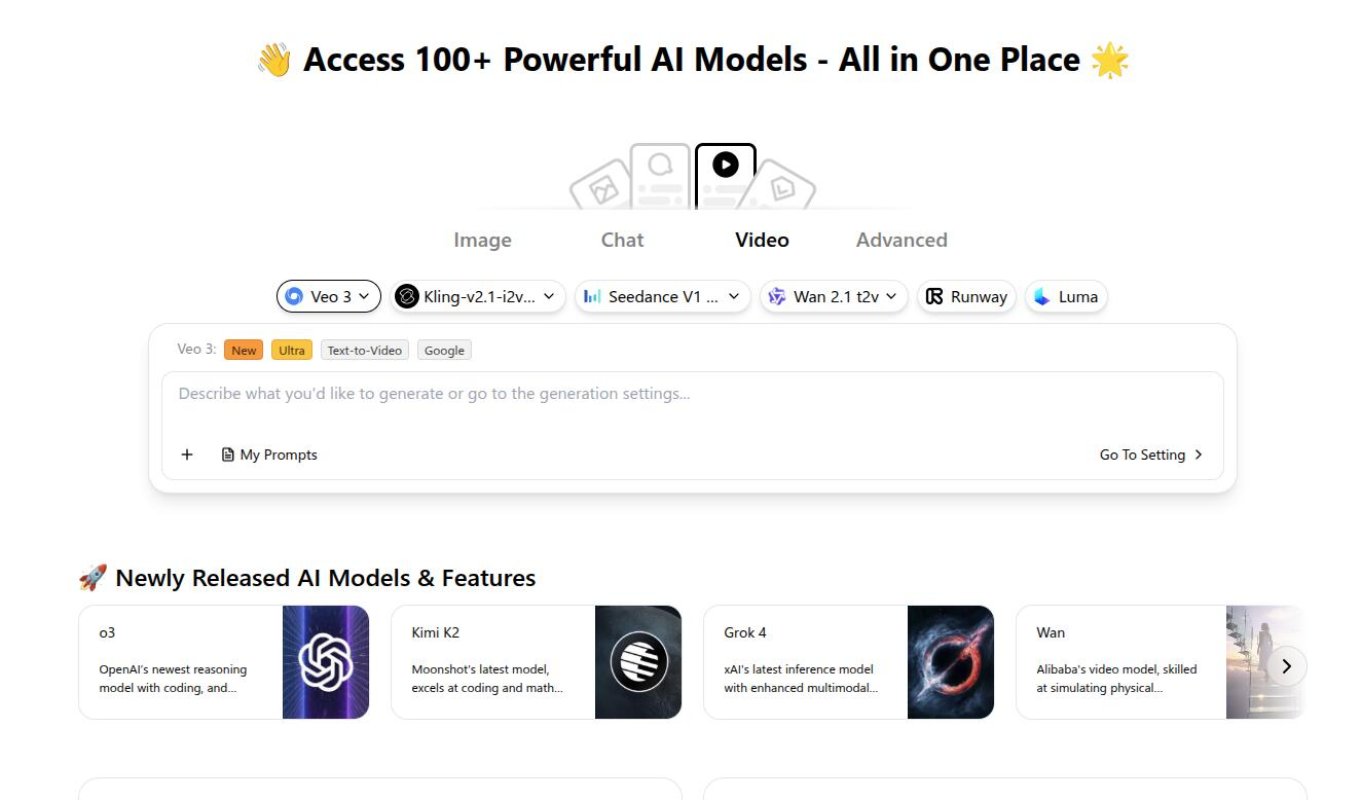1361x800 pixels.
Task: Open the Advanced tab
Action: [901, 240]
